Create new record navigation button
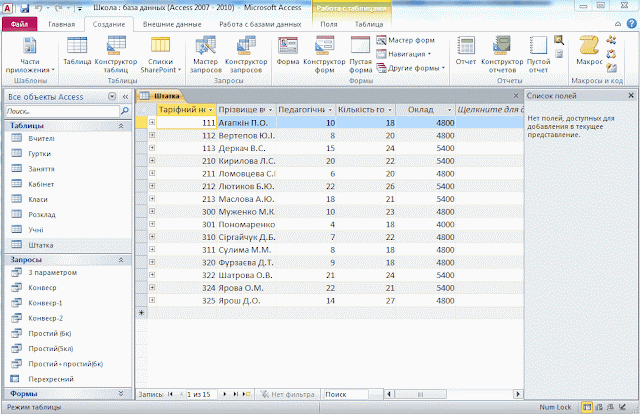 point(246,394)
